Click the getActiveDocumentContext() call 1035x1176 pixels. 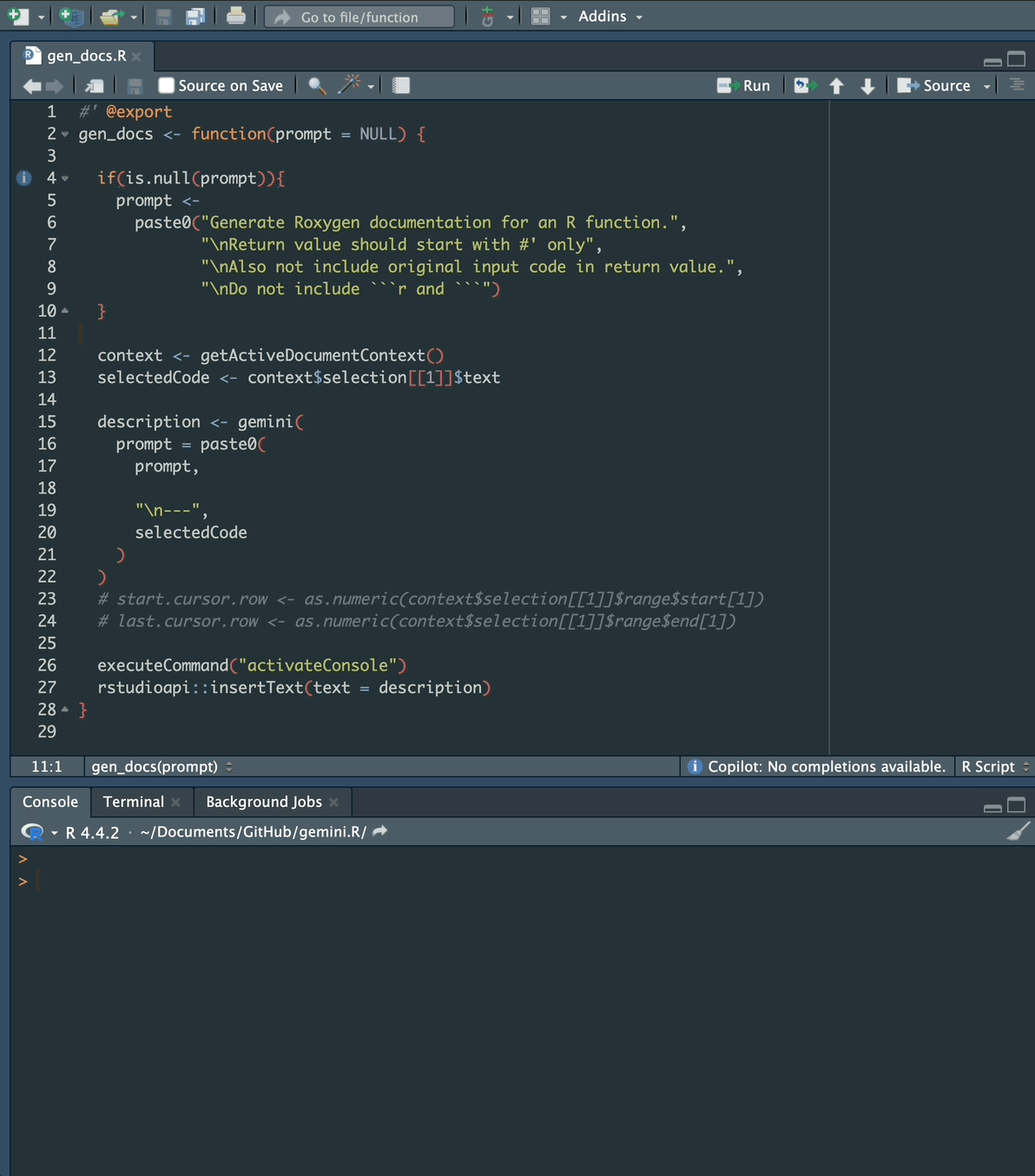point(322,355)
